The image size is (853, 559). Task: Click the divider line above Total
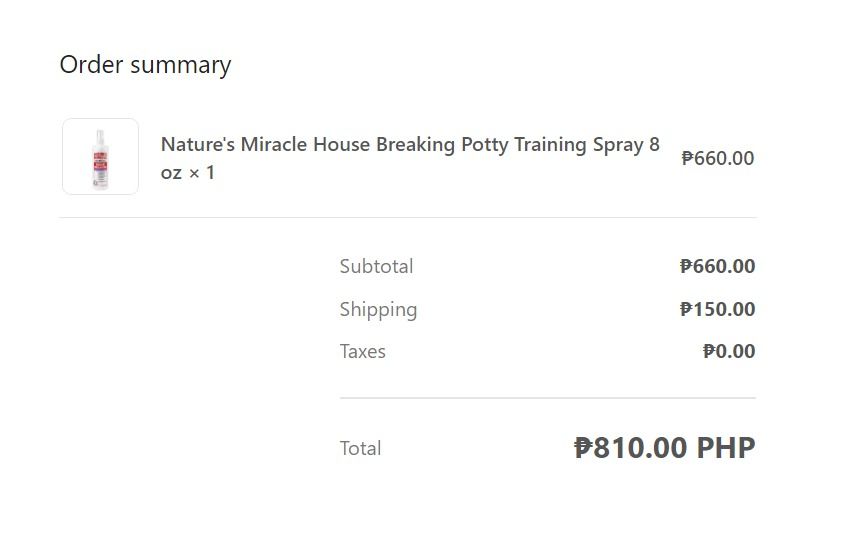[x=547, y=398]
